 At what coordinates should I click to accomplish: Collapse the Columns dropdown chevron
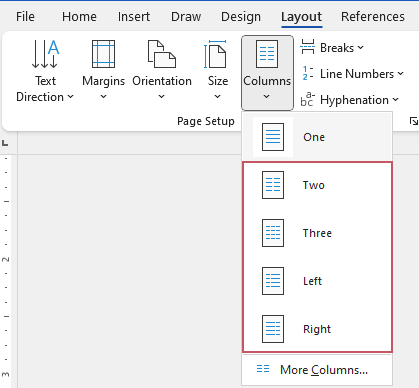click(266, 97)
